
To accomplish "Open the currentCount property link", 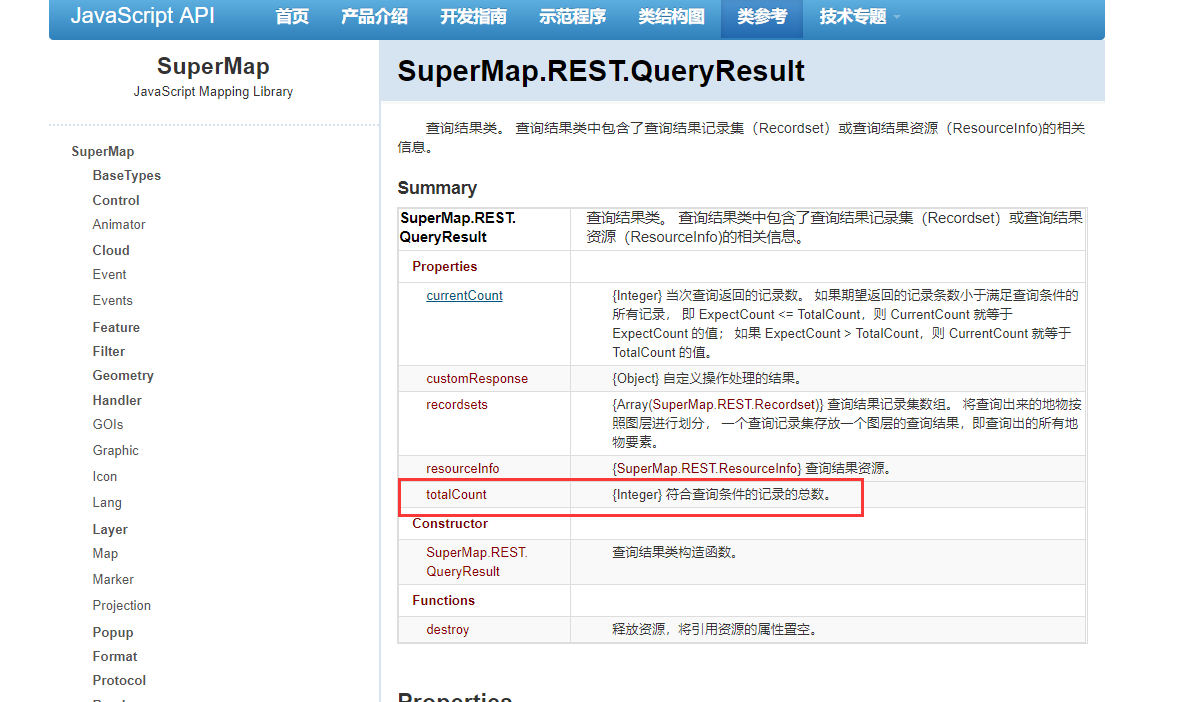I will pos(464,296).
